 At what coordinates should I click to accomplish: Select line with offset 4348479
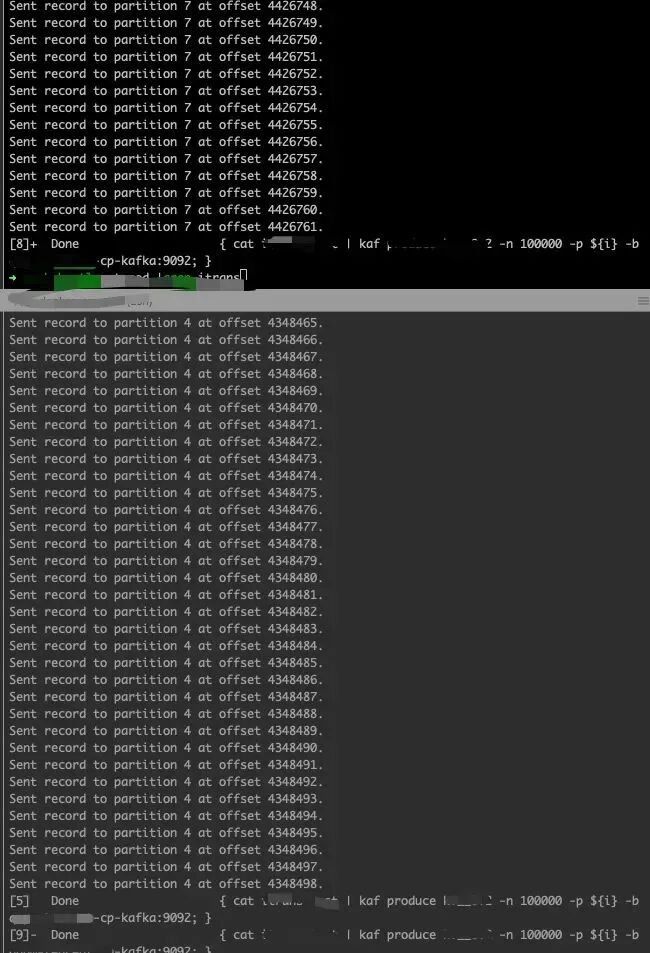(x=166, y=562)
